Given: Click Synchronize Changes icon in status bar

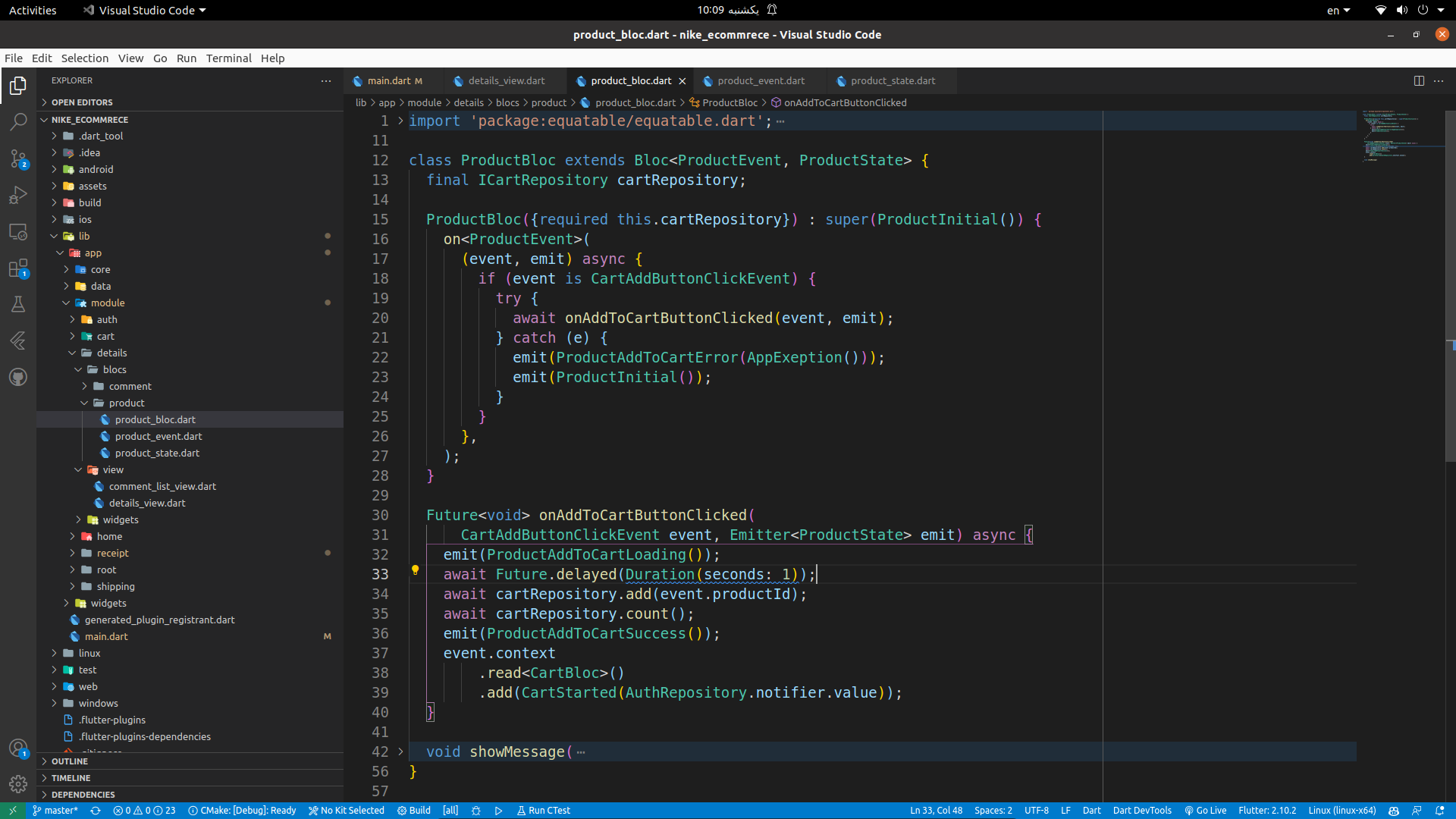Looking at the screenshot, I should [96, 811].
